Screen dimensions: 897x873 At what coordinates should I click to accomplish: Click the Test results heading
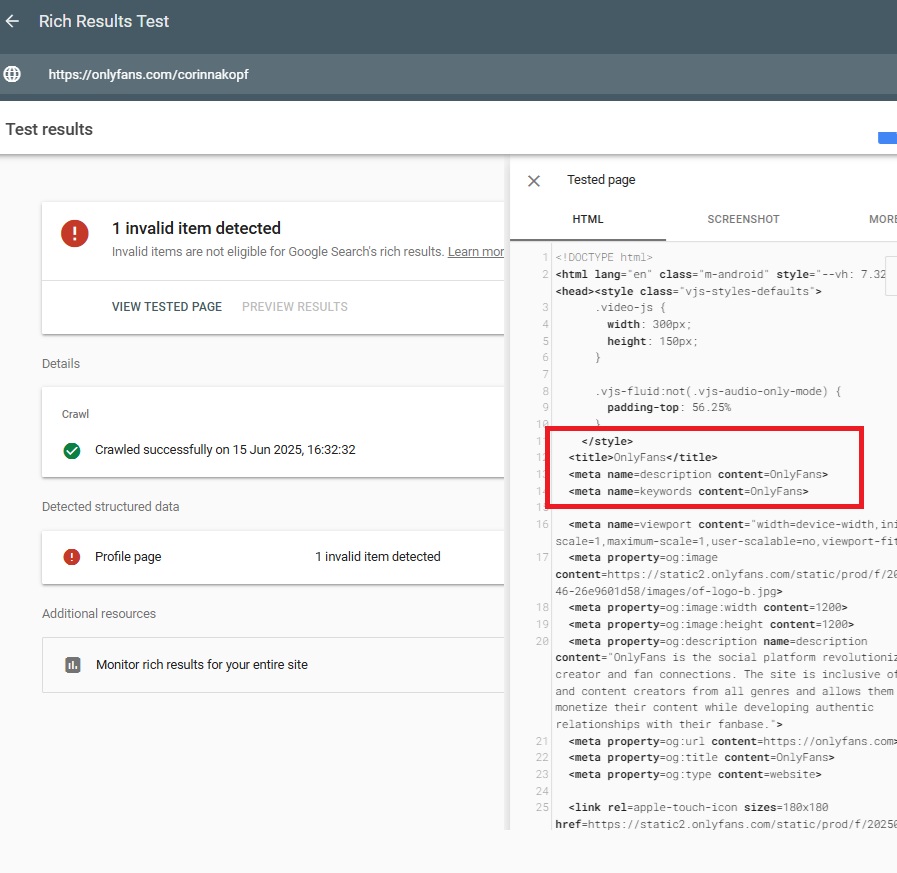click(x=49, y=129)
